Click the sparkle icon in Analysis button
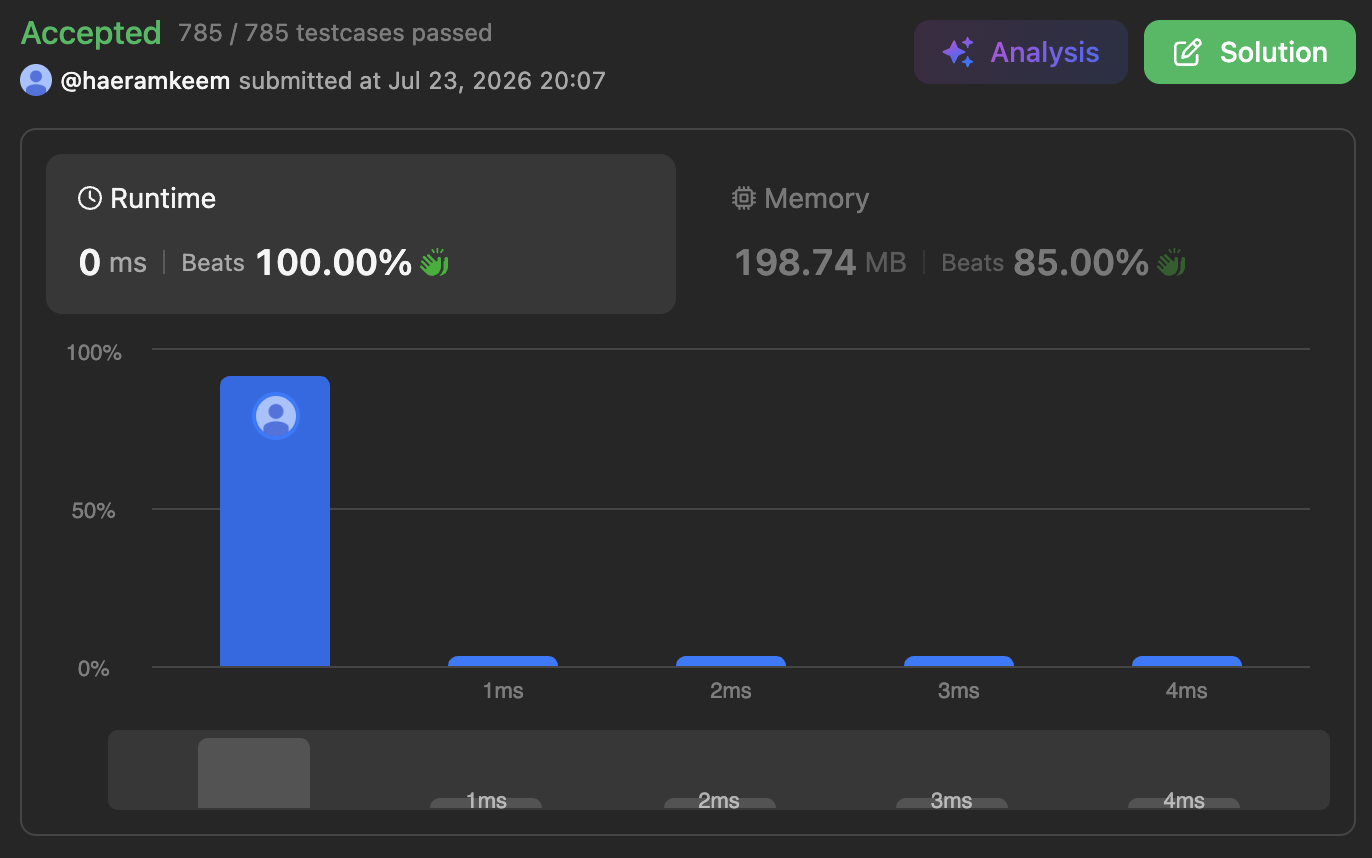 tap(958, 52)
